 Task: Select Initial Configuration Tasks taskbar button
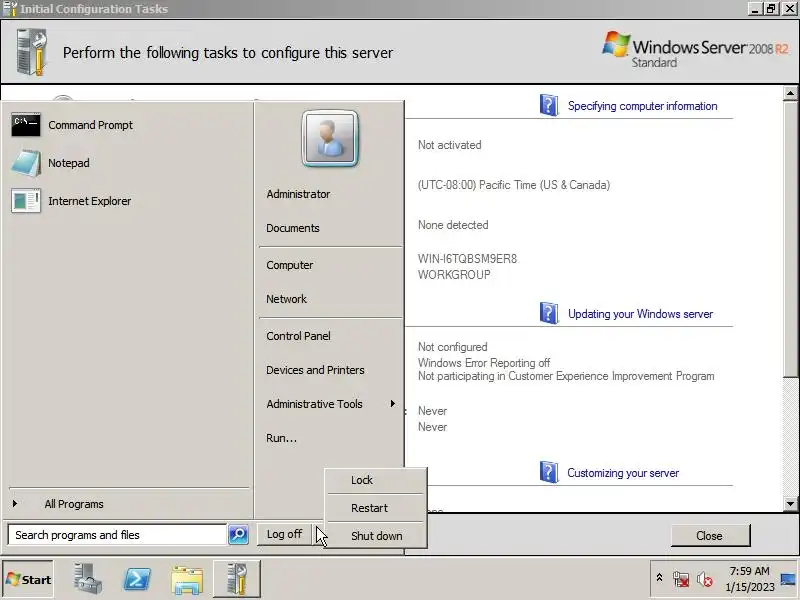[237, 579]
